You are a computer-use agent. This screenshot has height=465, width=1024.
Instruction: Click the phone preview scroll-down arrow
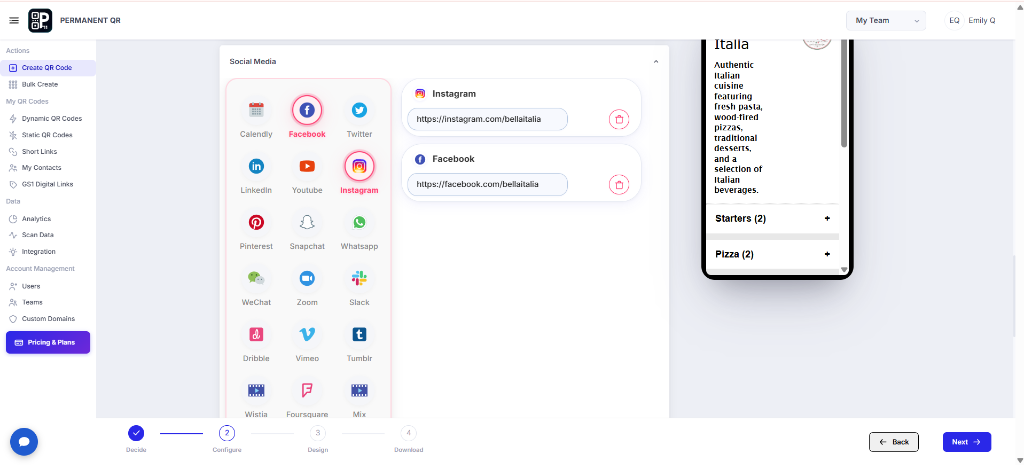[844, 270]
